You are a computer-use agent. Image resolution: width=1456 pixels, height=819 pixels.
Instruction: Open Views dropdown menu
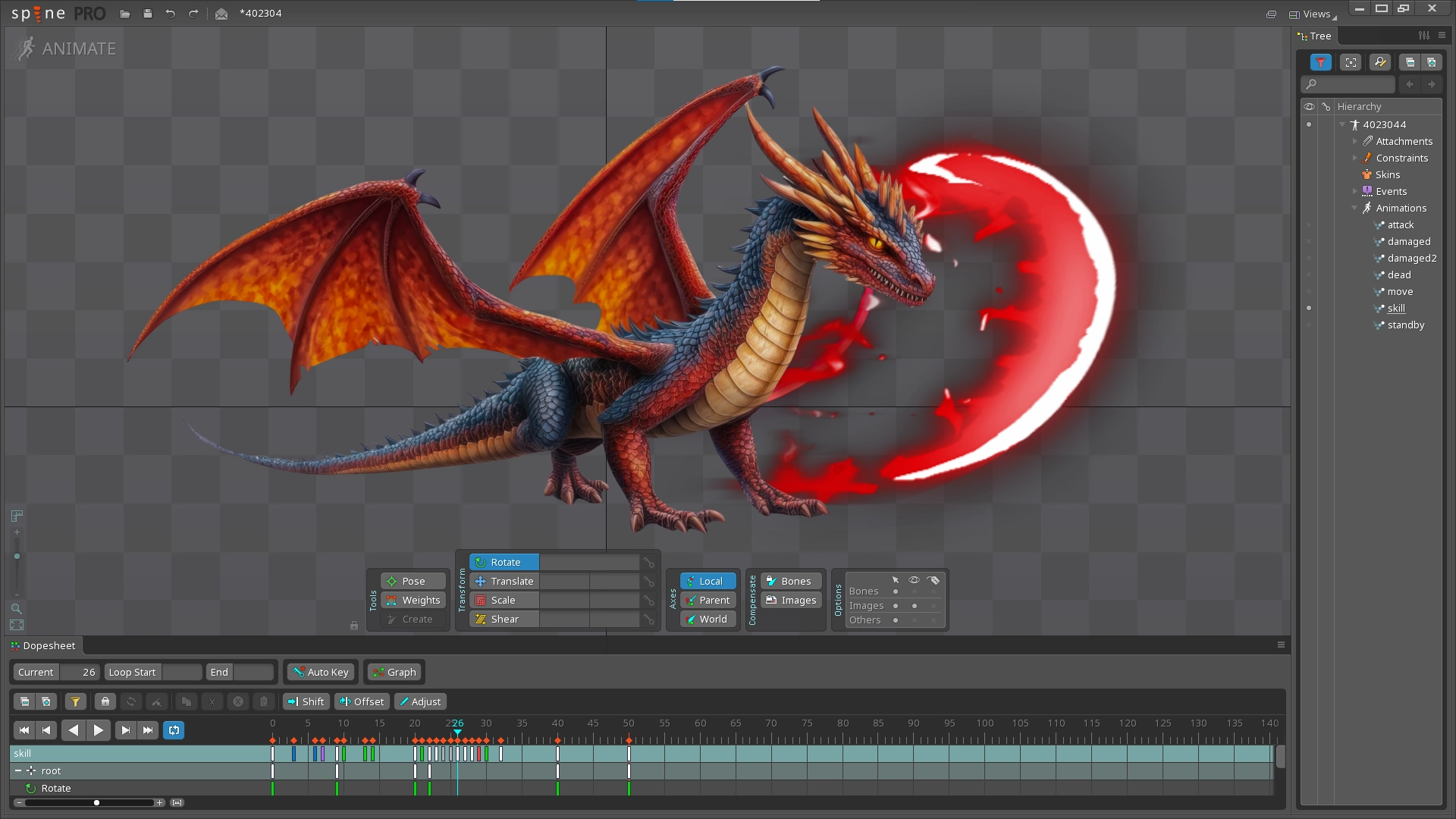coord(1313,14)
